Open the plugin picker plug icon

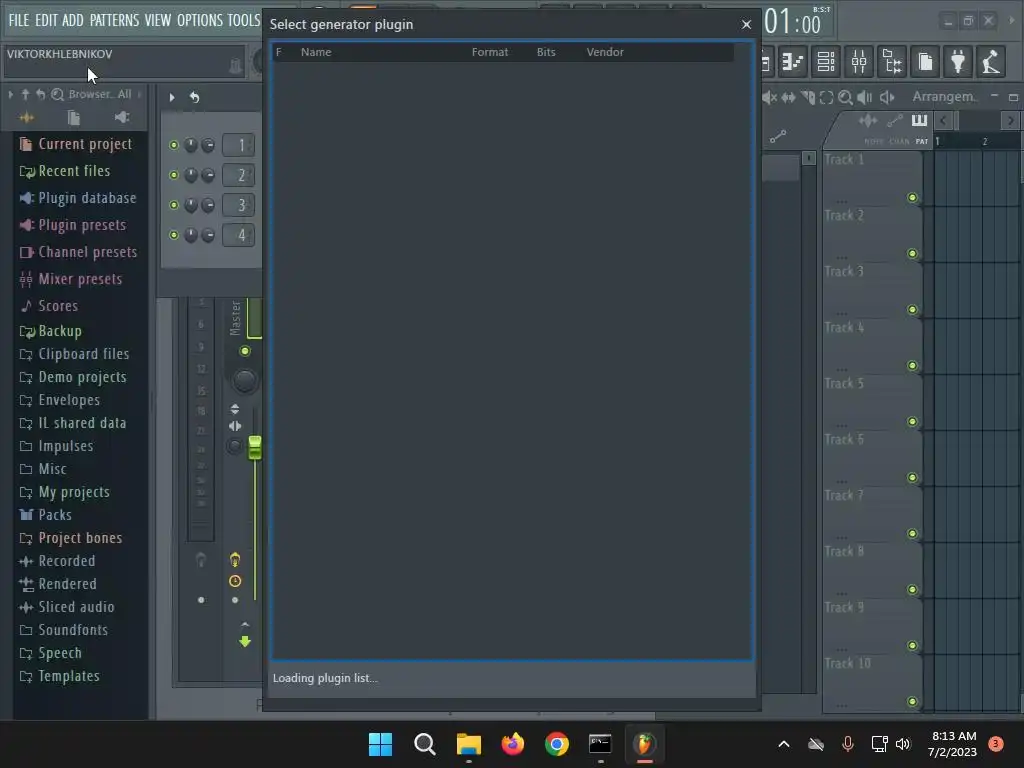(957, 62)
